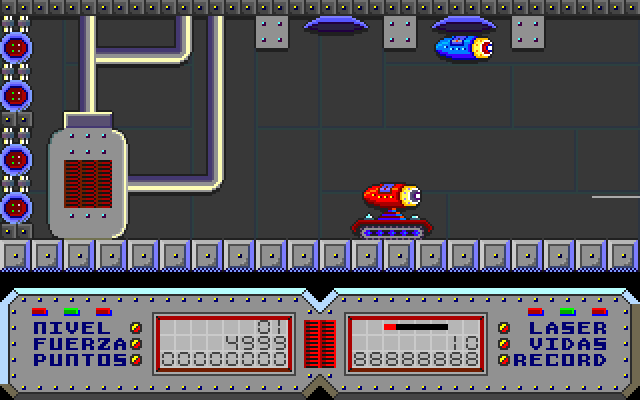The width and height of the screenshot is (640, 400).
Task: Click the LASER label in the HUD
Action: [568, 328]
